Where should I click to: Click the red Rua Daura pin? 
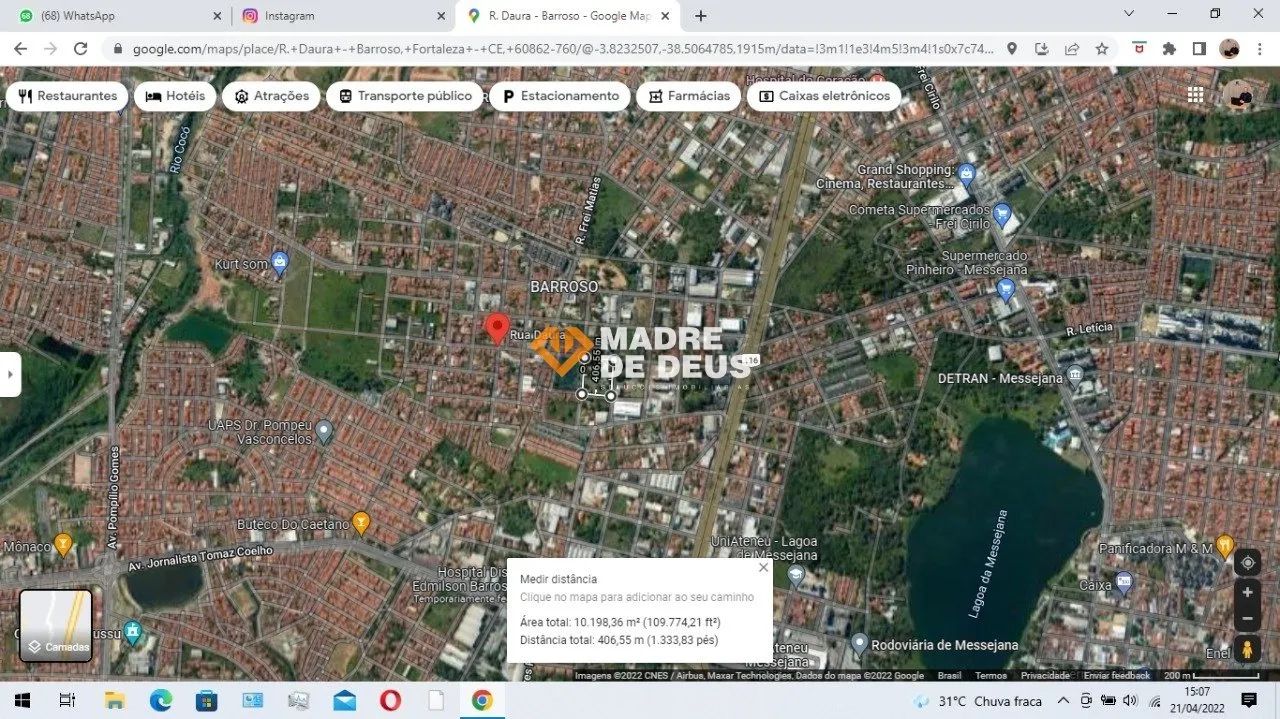[x=497, y=328]
